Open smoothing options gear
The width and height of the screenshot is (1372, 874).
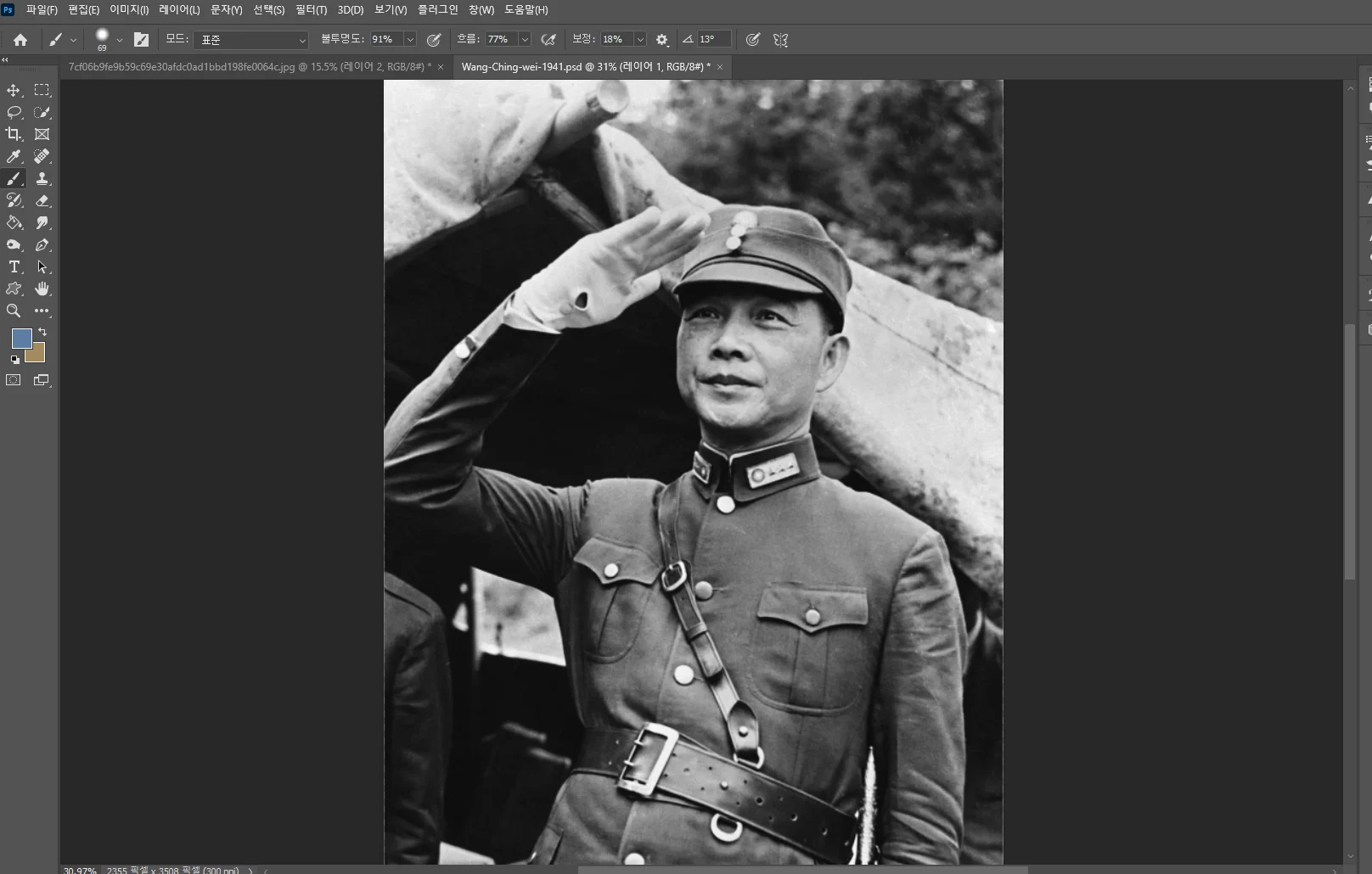pyautogui.click(x=662, y=39)
